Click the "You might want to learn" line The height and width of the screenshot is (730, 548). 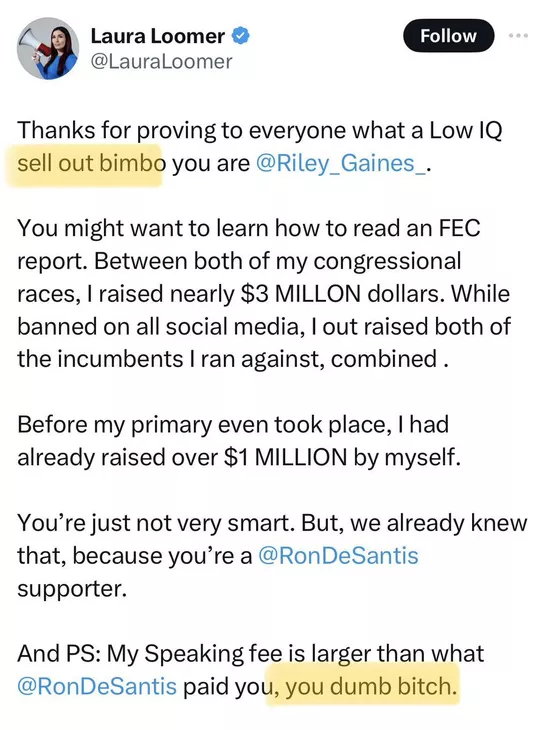coord(249,229)
